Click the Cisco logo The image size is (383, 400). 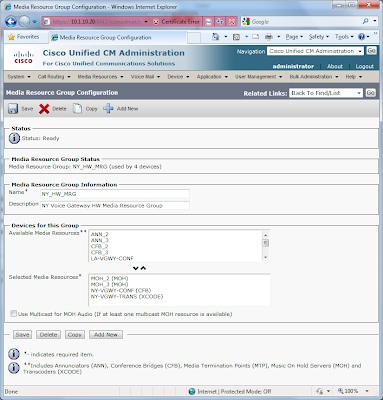[23, 57]
